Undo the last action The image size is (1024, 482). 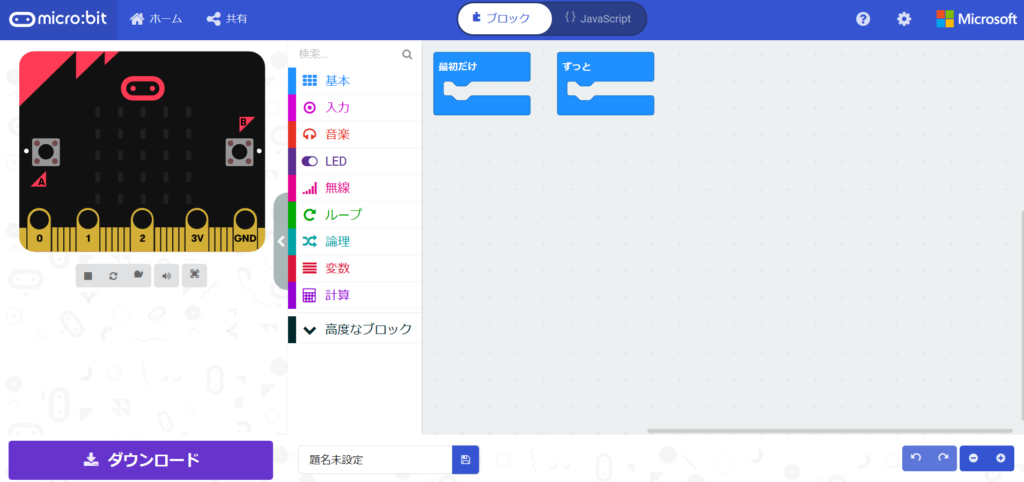coord(916,458)
